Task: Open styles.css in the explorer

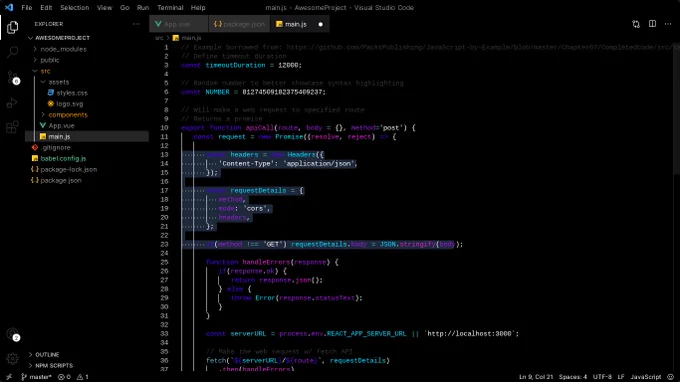Action: (72, 93)
